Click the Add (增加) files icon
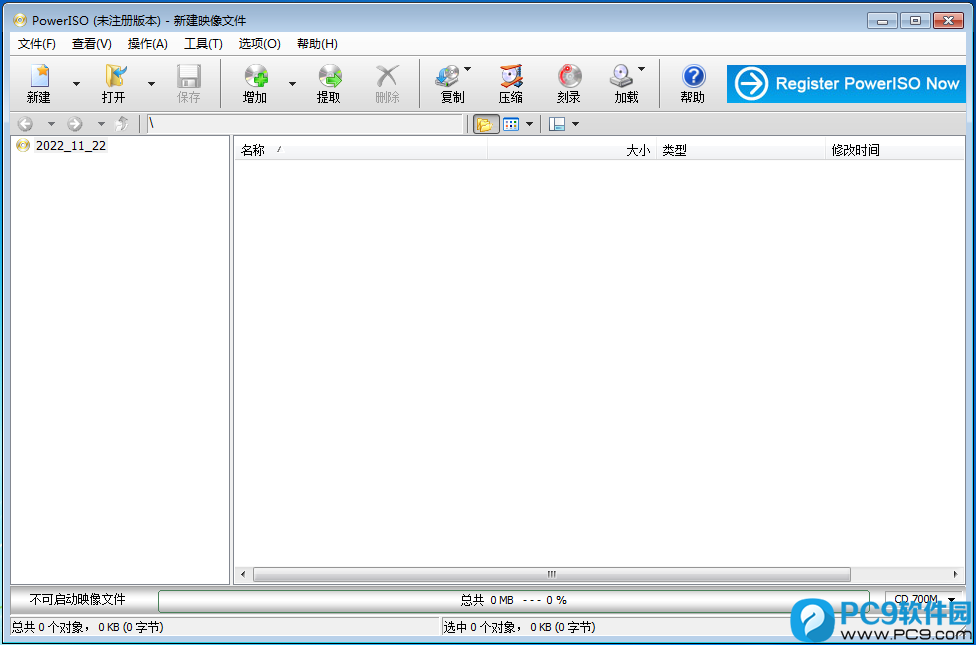Screen dimensions: 976x645 [256, 77]
